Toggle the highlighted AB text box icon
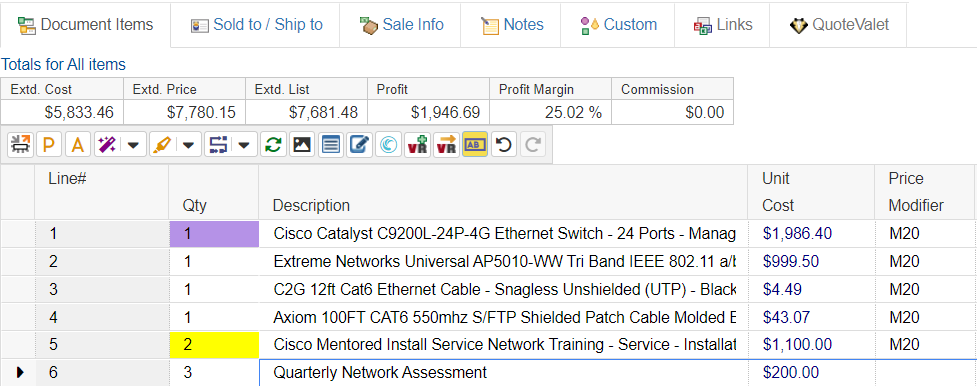 tap(475, 145)
